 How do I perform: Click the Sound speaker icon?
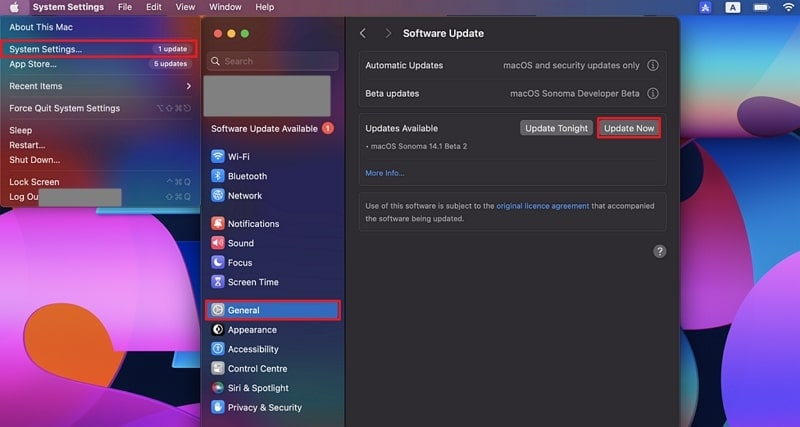218,242
